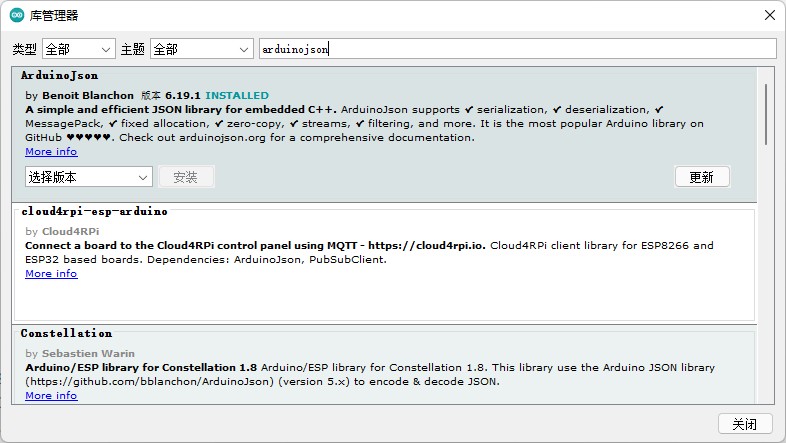Open ArduinoJson More info link
The width and height of the screenshot is (786, 443).
51,151
